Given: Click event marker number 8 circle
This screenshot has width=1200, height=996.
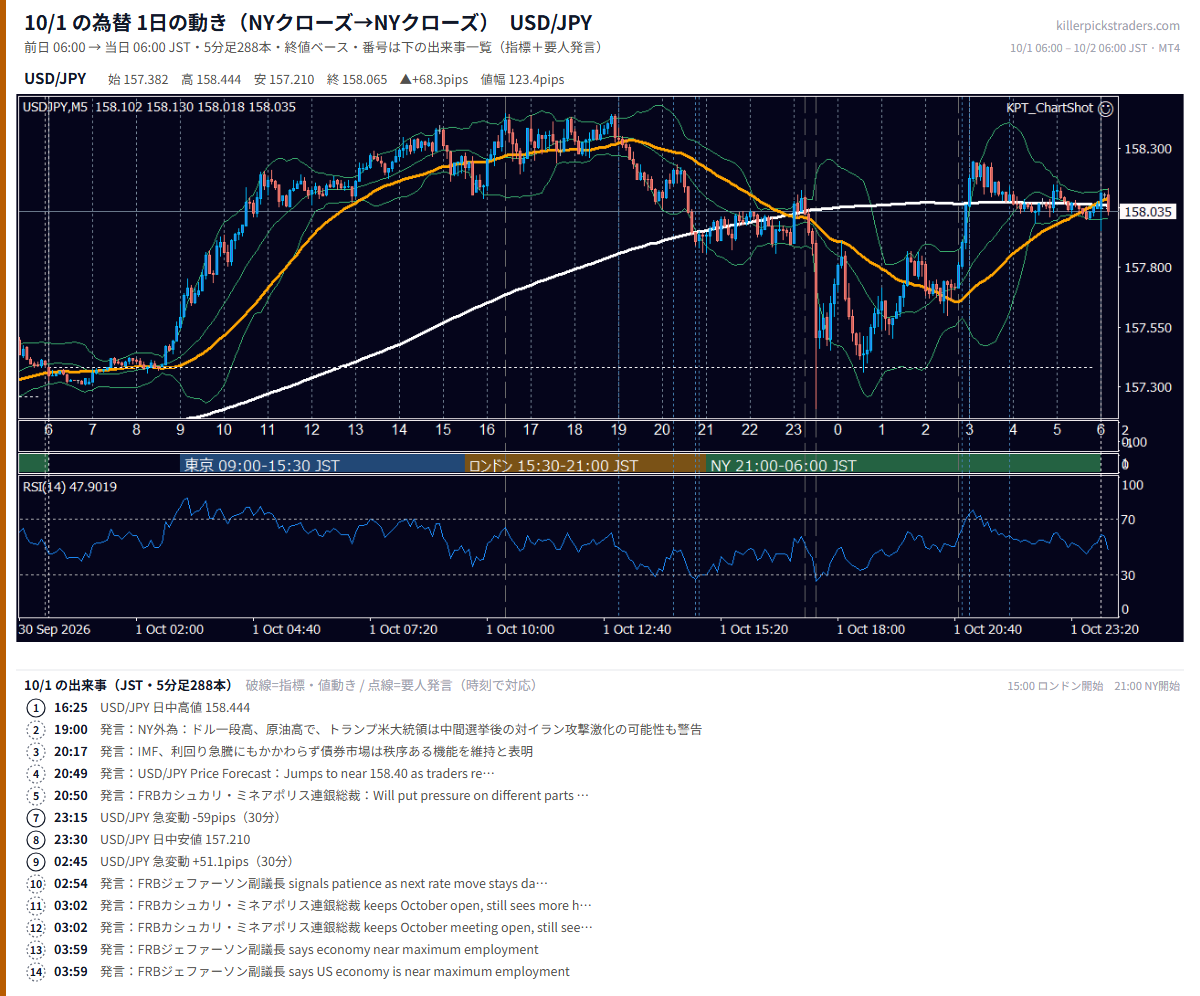Looking at the screenshot, I should click(37, 840).
